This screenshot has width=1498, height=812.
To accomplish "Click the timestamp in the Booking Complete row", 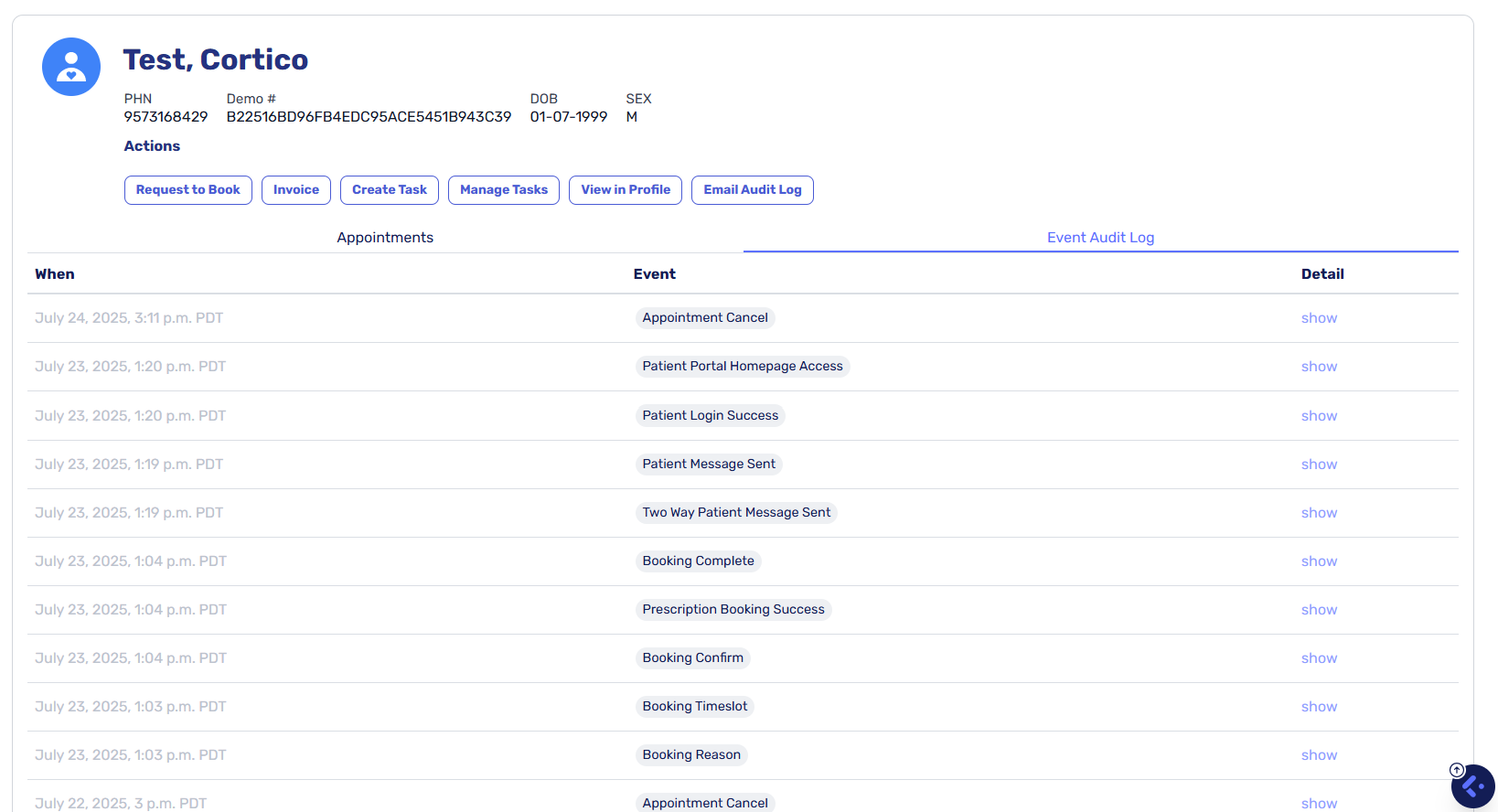I will coord(131,561).
